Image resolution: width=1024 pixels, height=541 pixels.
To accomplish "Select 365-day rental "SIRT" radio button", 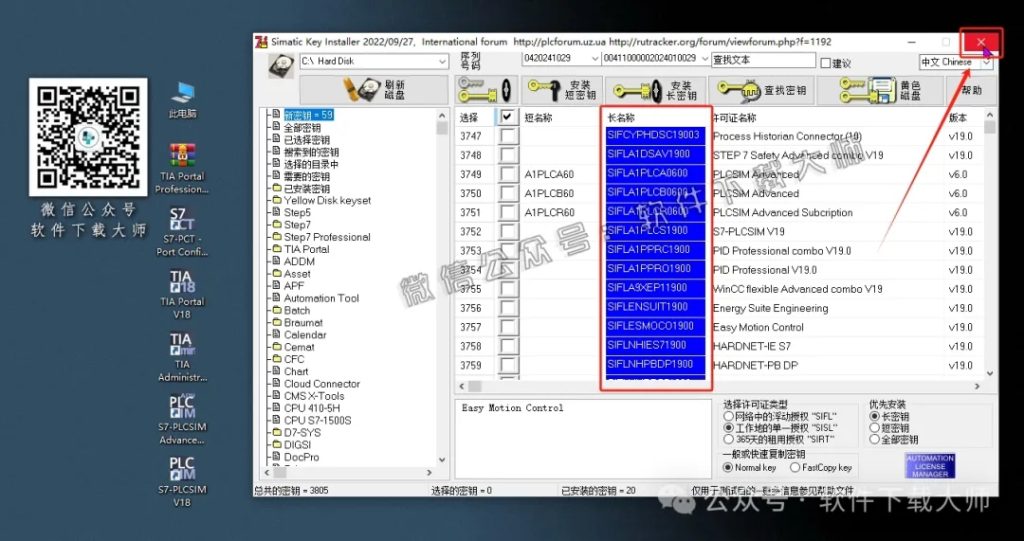I will 728,439.
